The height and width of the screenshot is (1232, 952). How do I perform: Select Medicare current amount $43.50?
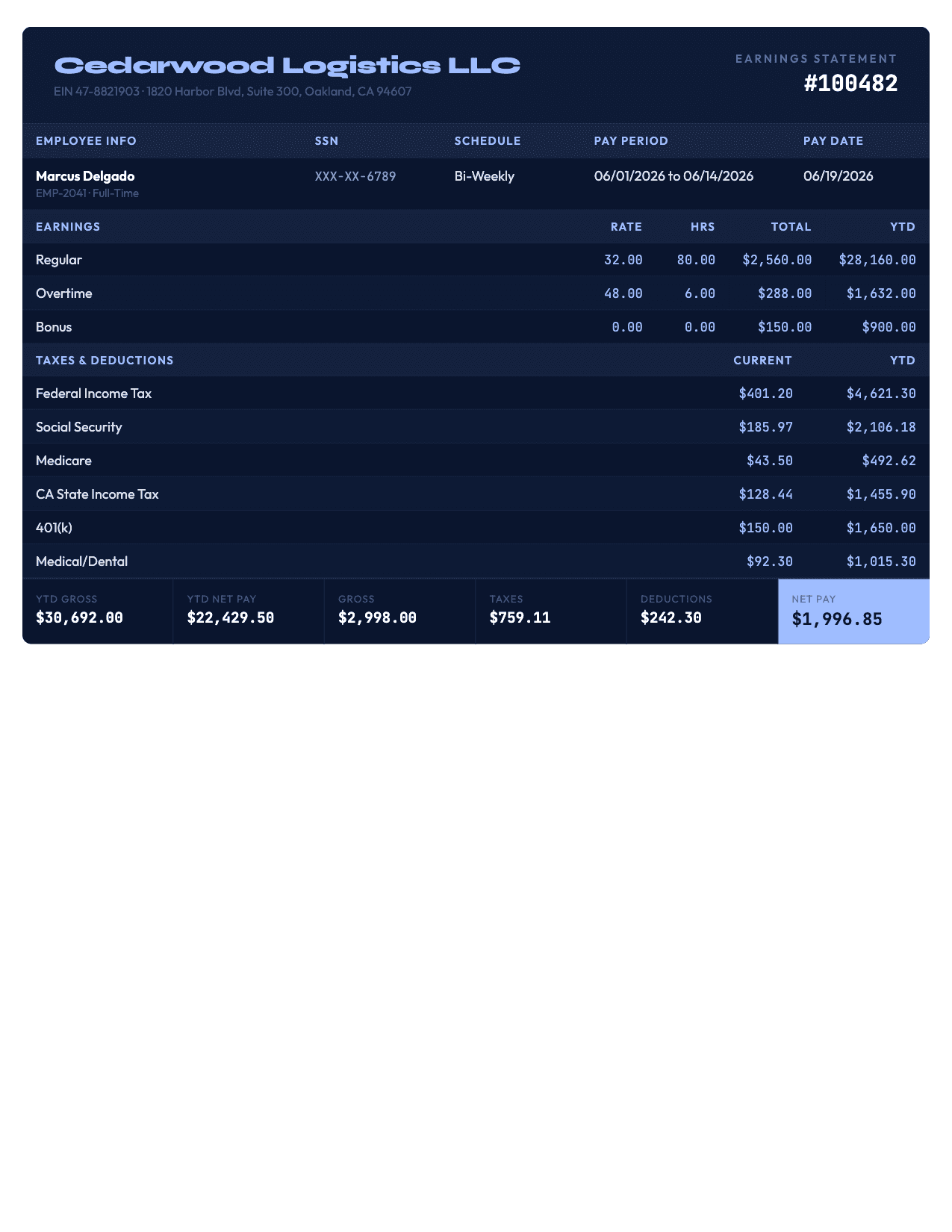point(770,461)
